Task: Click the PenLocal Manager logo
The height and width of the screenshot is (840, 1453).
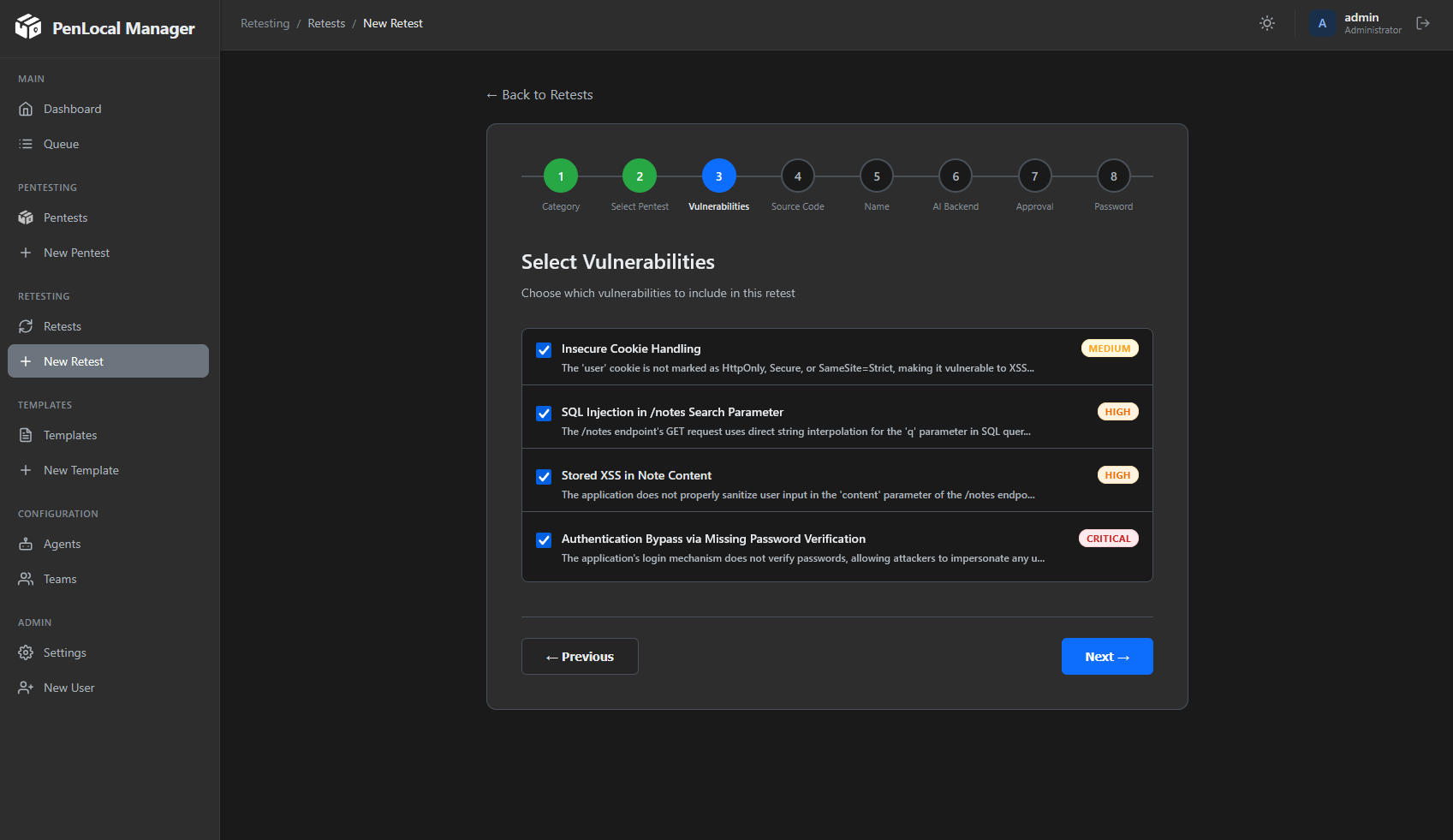Action: (103, 27)
